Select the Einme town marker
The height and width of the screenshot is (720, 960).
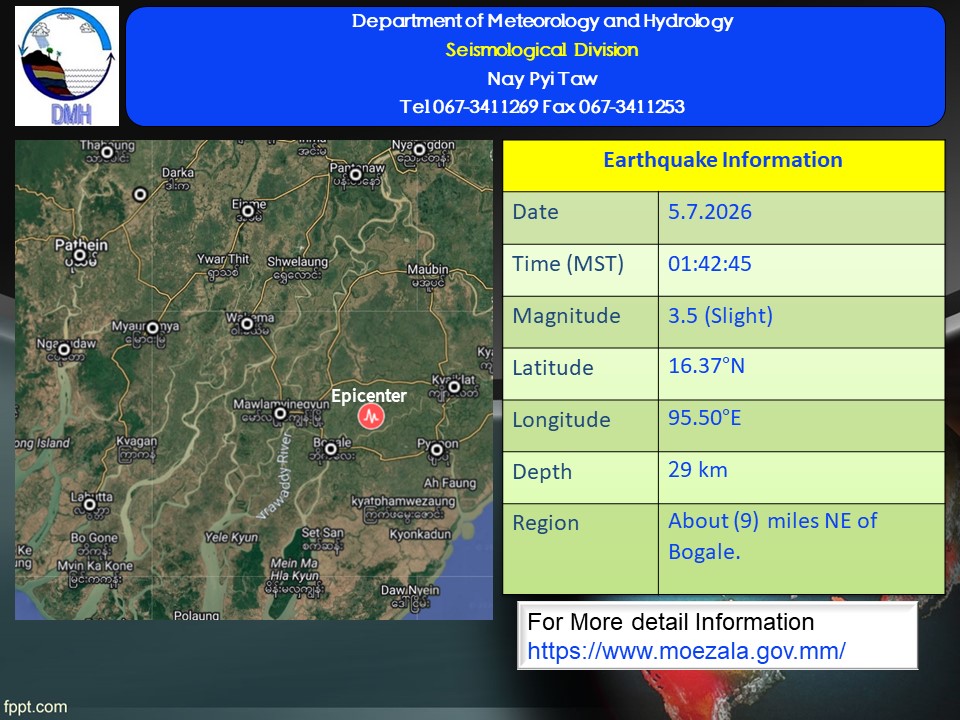248,211
